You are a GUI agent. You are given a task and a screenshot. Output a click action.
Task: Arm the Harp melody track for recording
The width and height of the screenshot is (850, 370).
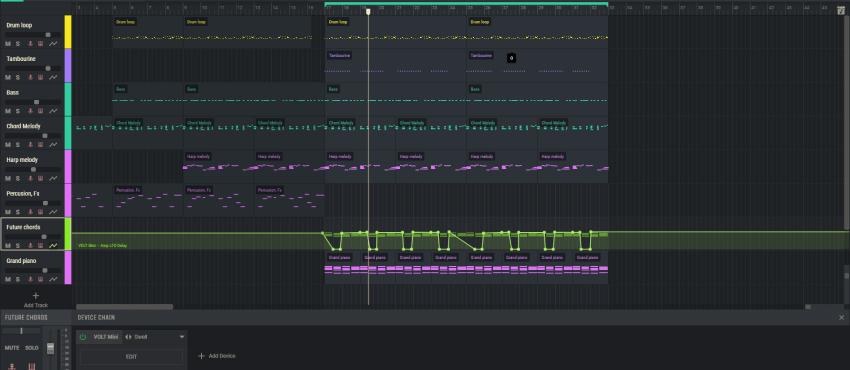coord(30,178)
